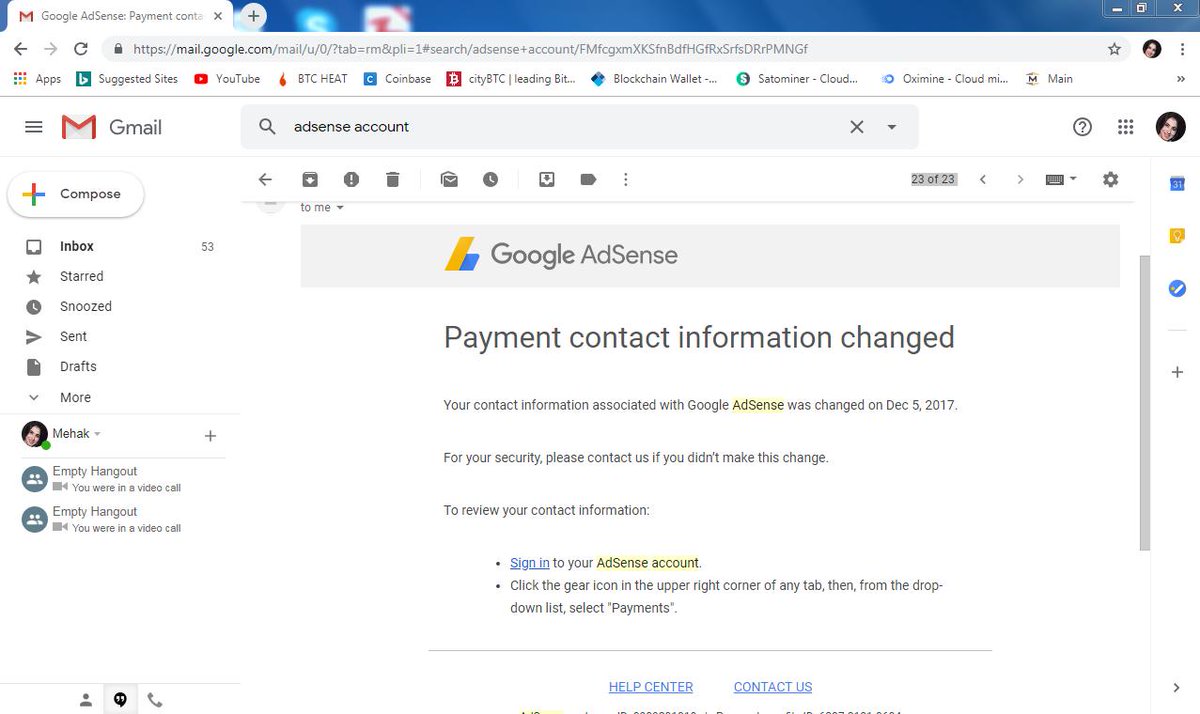The image size is (1200, 714).
Task: Go to the older conversation
Action: pyautogui.click(x=1020, y=180)
